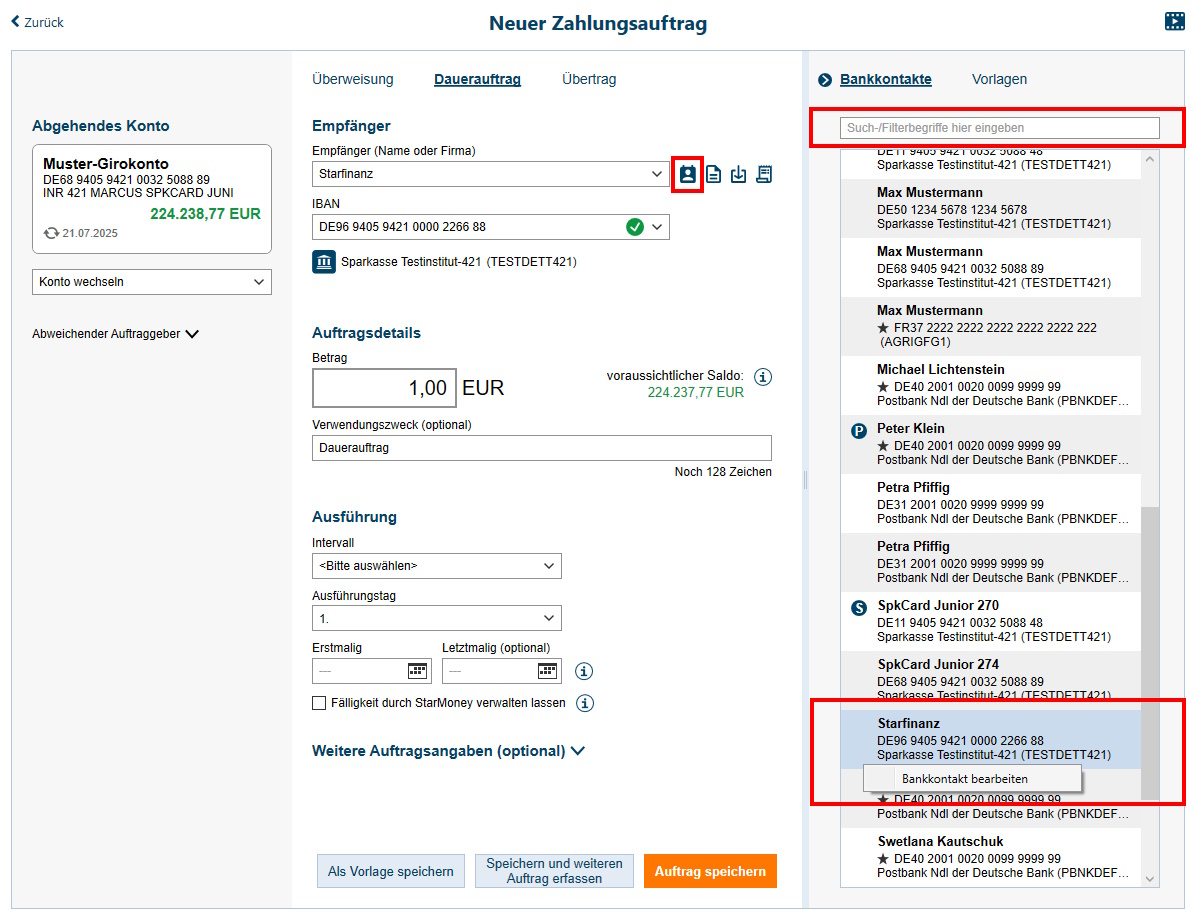Click the notepad icon right of the download icon
The width and height of the screenshot is (1193, 917).
(x=764, y=173)
